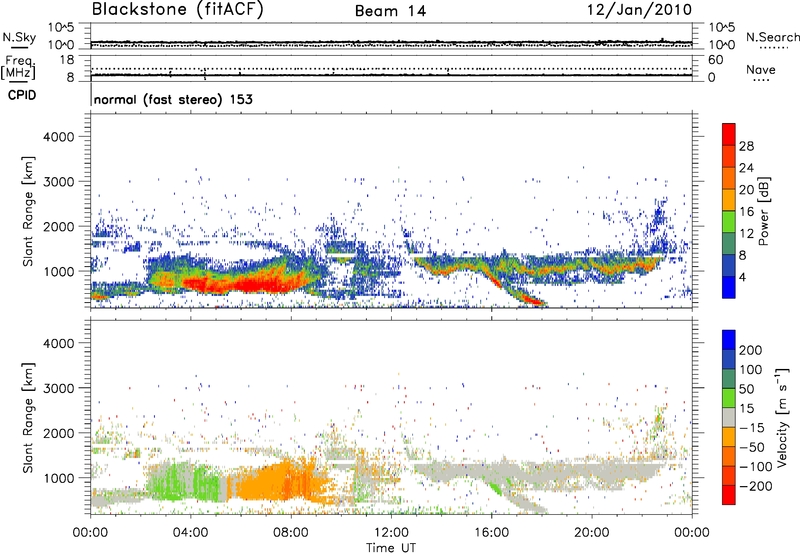Click the Power [dB] colorbar label
This screenshot has width=800, height=554.
click(764, 211)
